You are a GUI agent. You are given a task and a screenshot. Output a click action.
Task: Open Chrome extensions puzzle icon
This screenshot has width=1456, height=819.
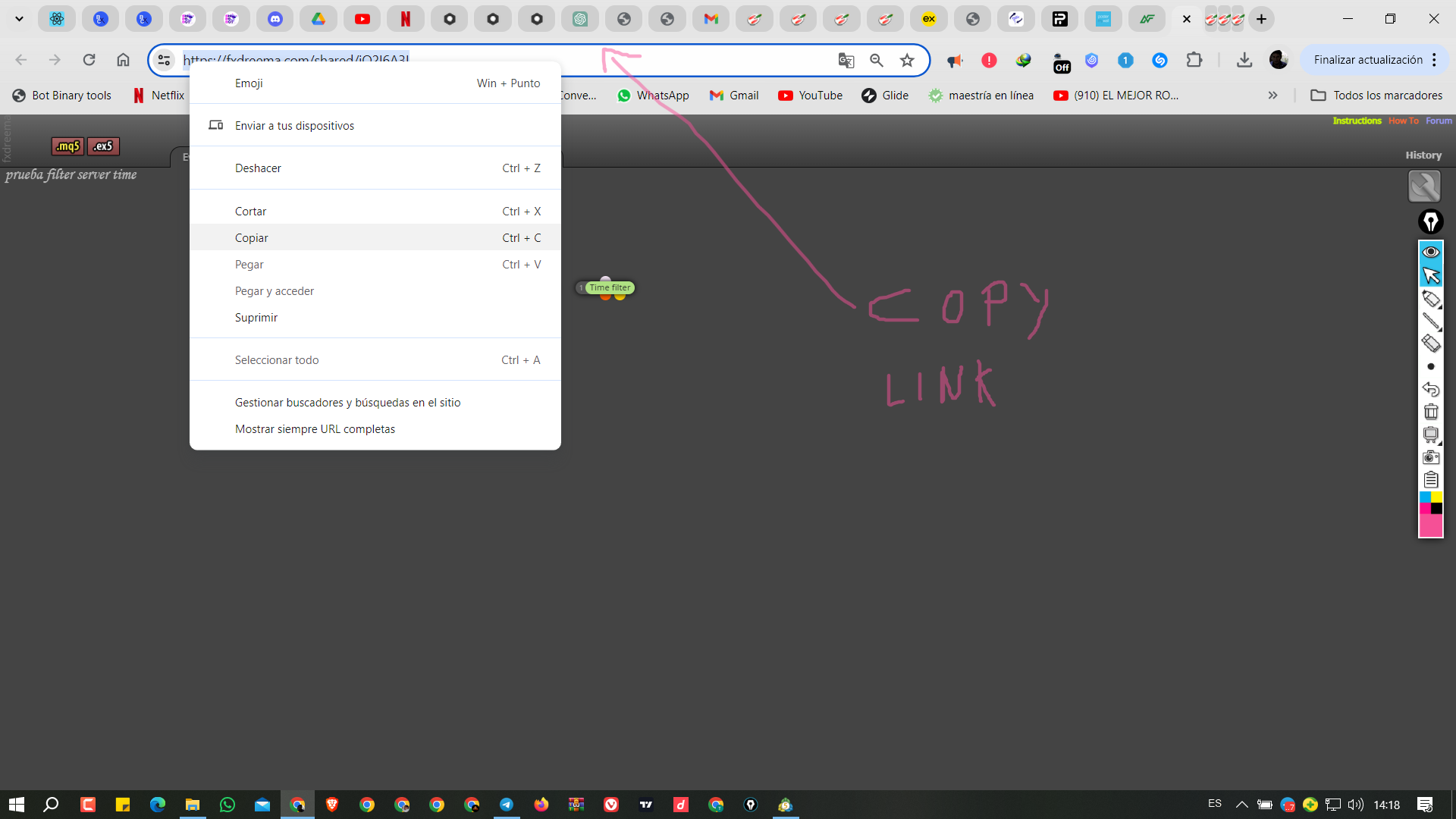click(1194, 60)
